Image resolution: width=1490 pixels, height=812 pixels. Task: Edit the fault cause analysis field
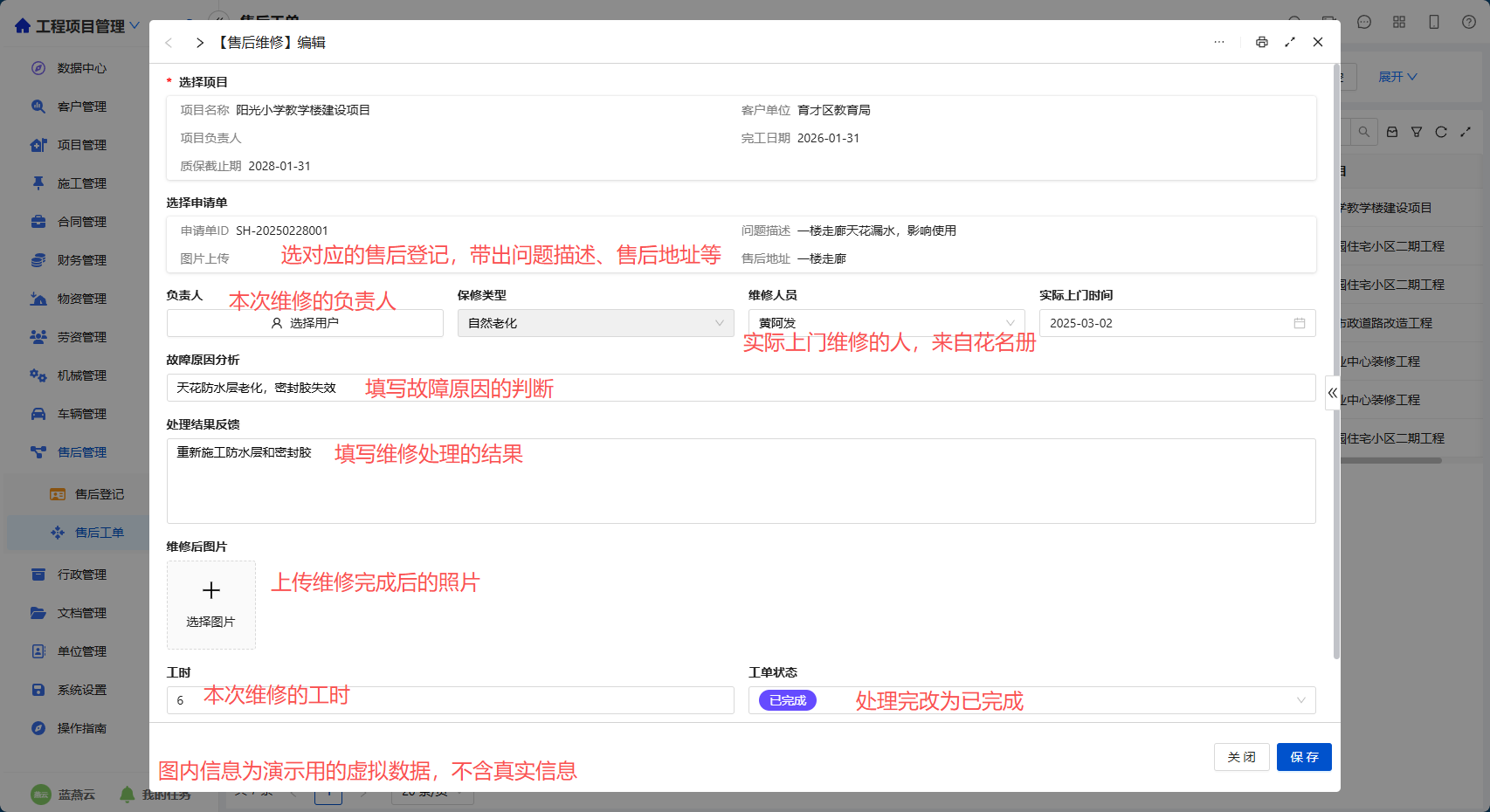[x=741, y=388]
